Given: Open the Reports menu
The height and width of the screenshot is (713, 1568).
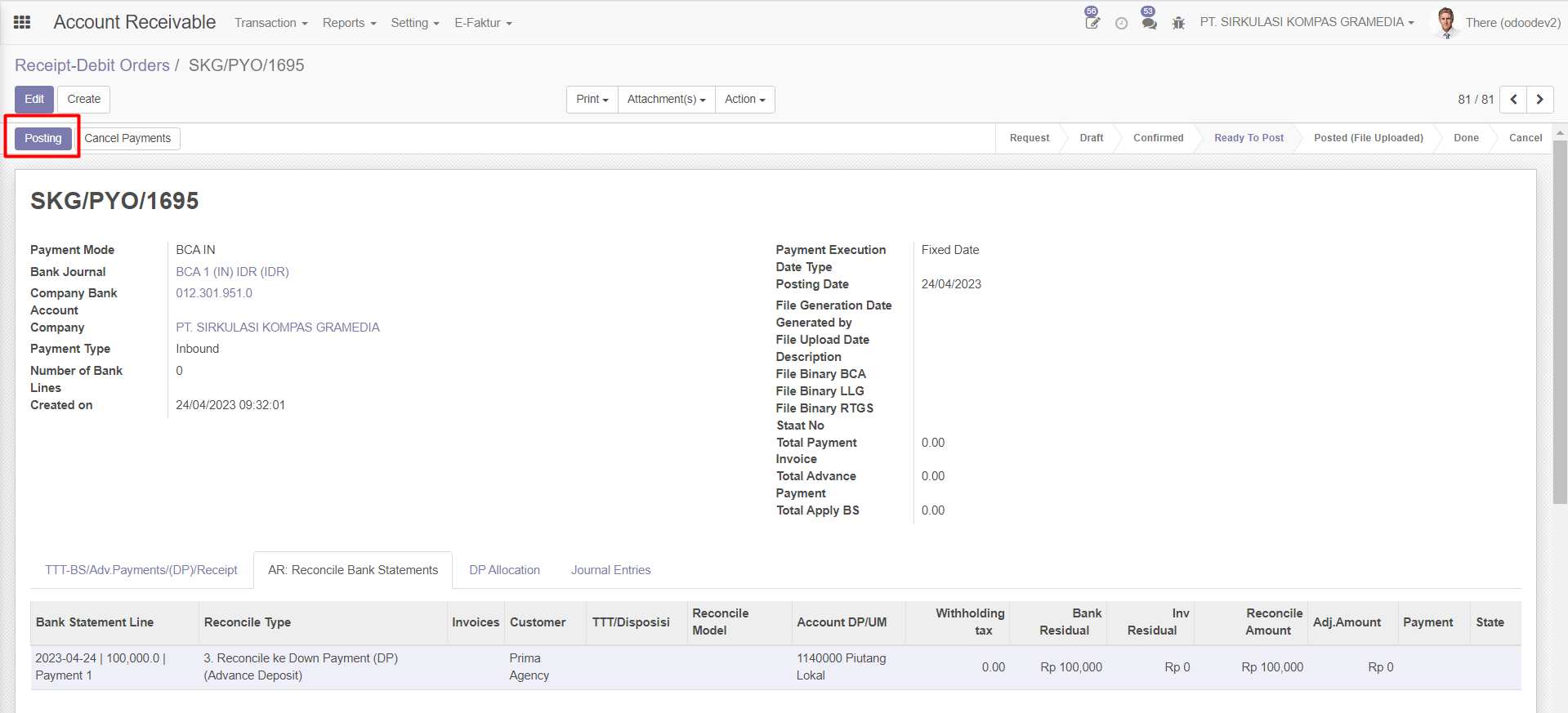Looking at the screenshot, I should (350, 23).
